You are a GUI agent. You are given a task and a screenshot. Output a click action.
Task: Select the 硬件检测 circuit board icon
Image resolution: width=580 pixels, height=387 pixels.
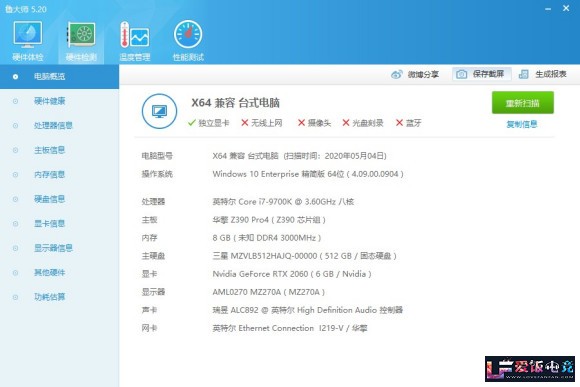81,35
